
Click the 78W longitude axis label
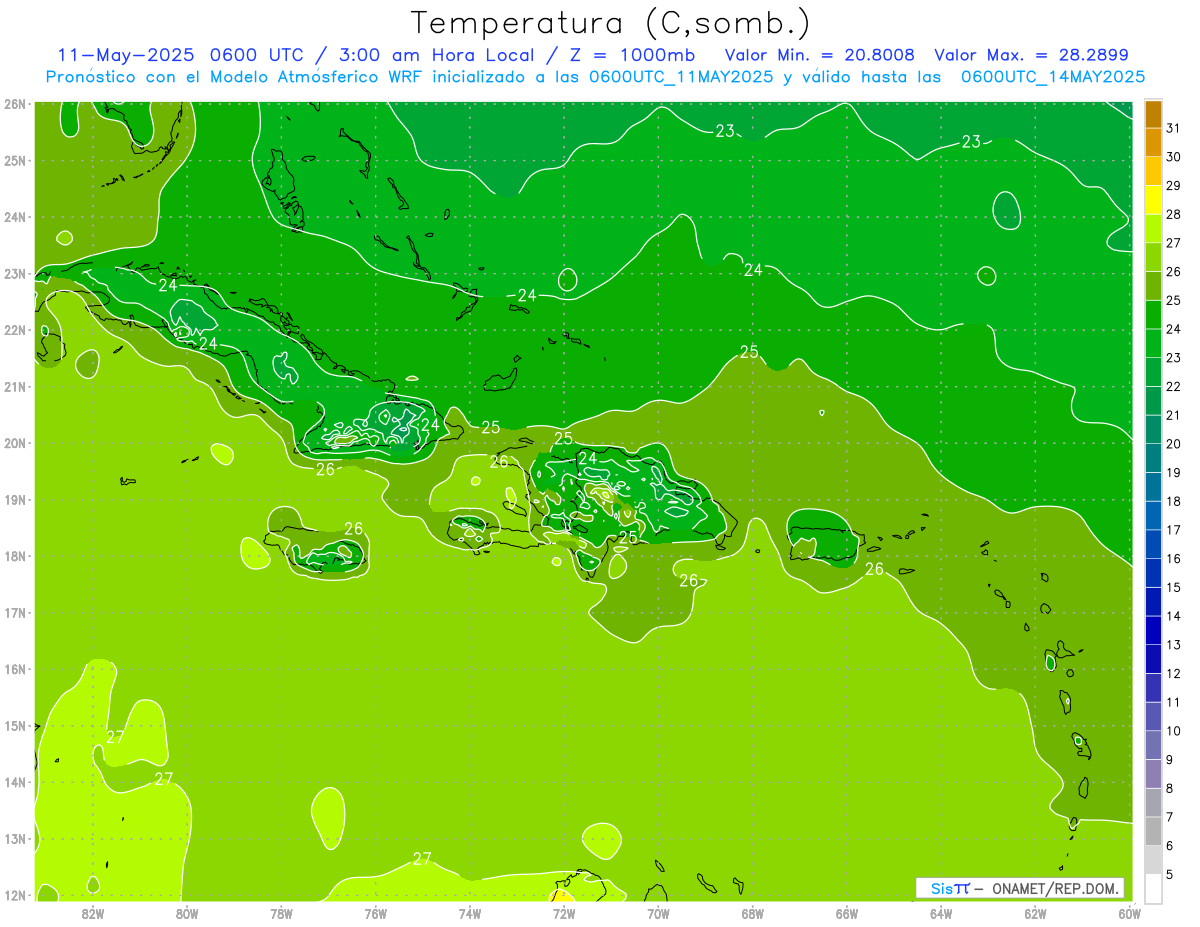point(281,913)
